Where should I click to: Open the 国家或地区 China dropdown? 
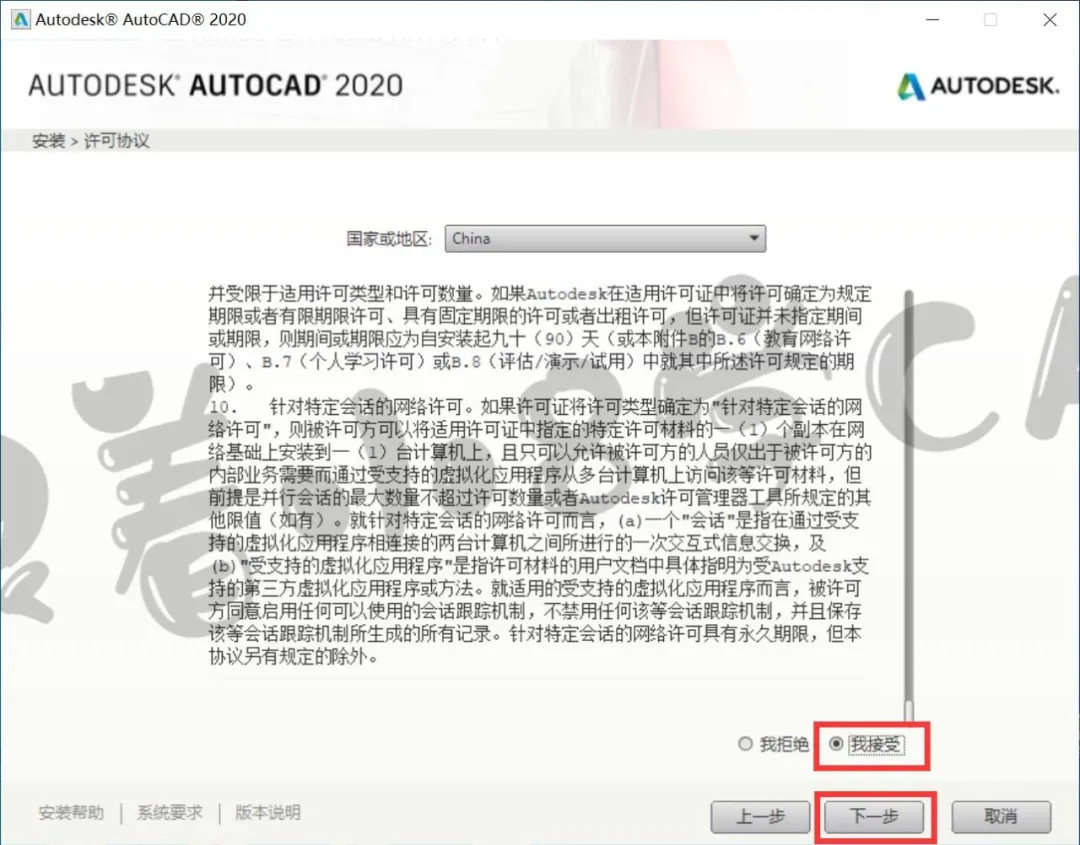pyautogui.click(x=605, y=238)
